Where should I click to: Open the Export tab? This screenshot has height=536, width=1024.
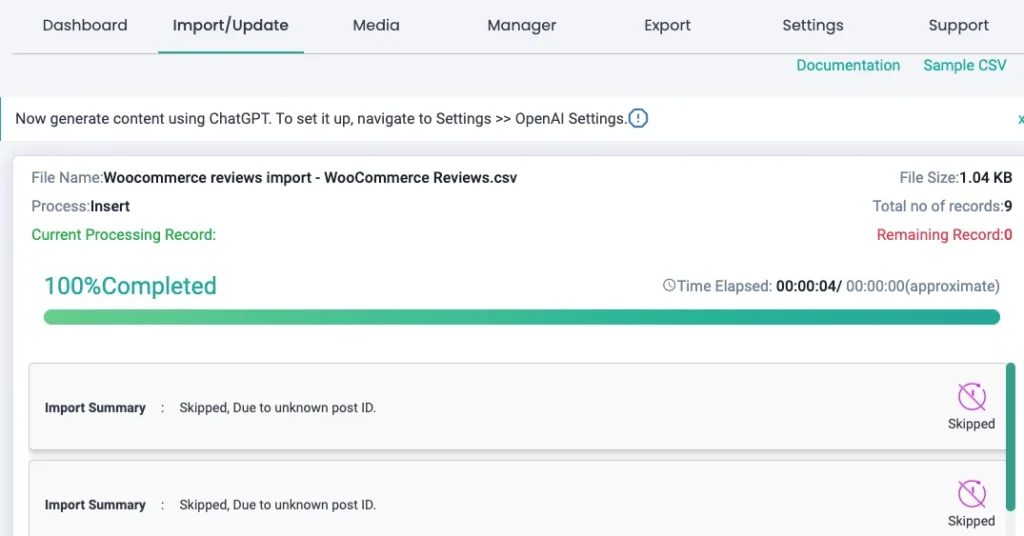[x=667, y=26]
